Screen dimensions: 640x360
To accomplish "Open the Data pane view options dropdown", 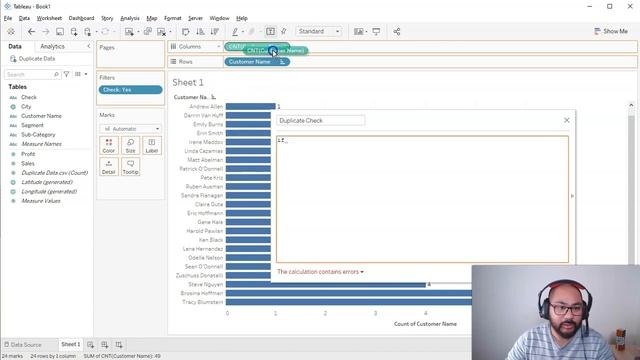I will (x=81, y=74).
